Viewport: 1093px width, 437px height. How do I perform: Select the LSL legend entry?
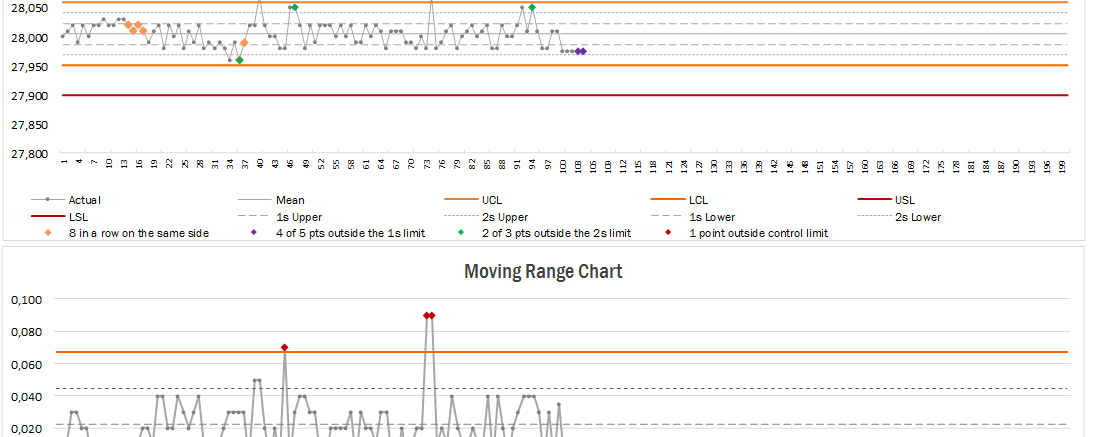[x=78, y=216]
